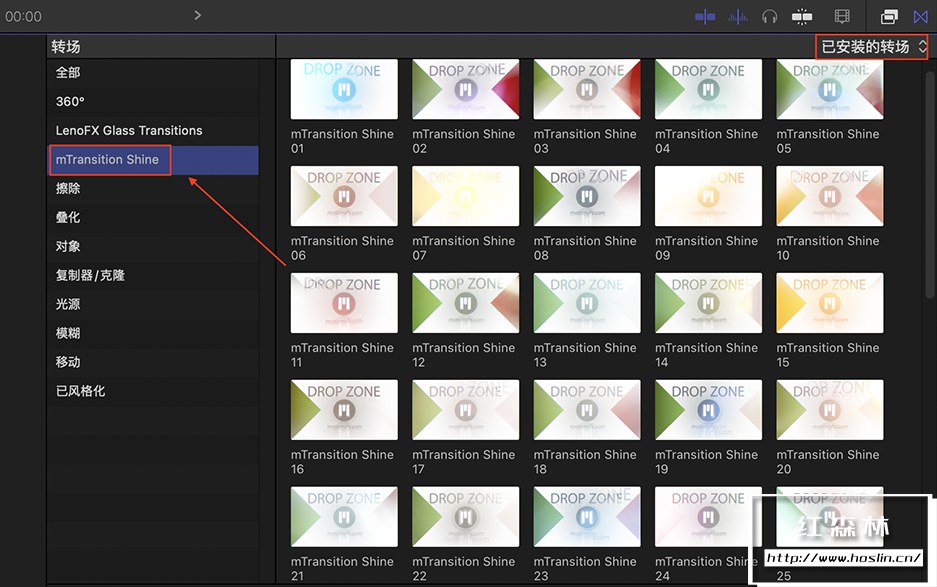Select mTransition Shine 01 thumbnail

[344, 89]
